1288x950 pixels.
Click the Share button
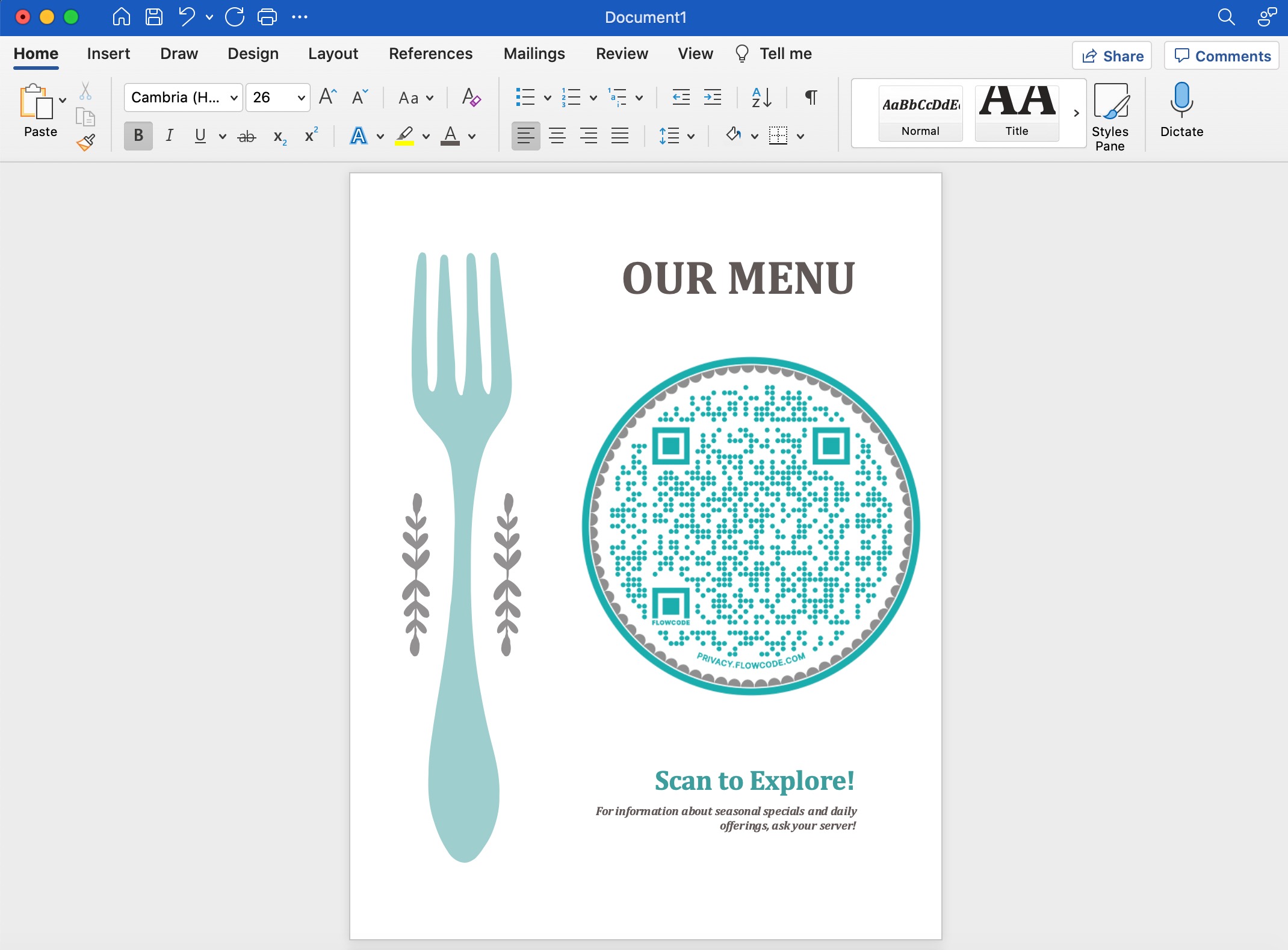click(1112, 56)
